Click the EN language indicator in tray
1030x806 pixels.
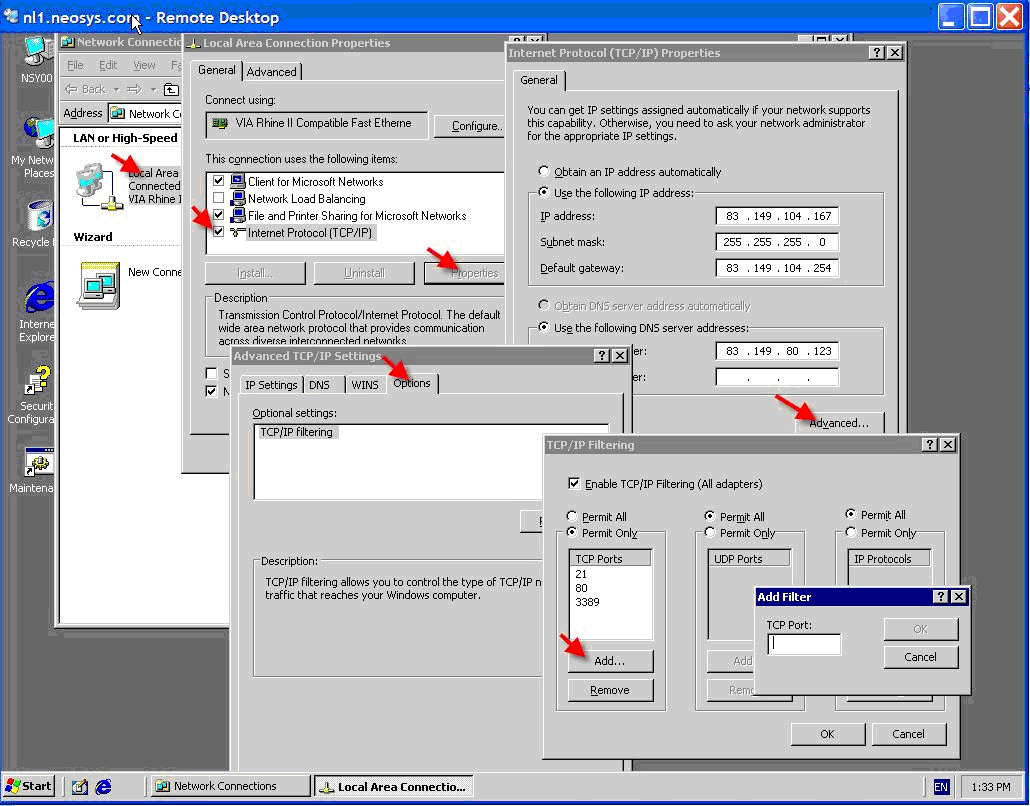point(940,787)
